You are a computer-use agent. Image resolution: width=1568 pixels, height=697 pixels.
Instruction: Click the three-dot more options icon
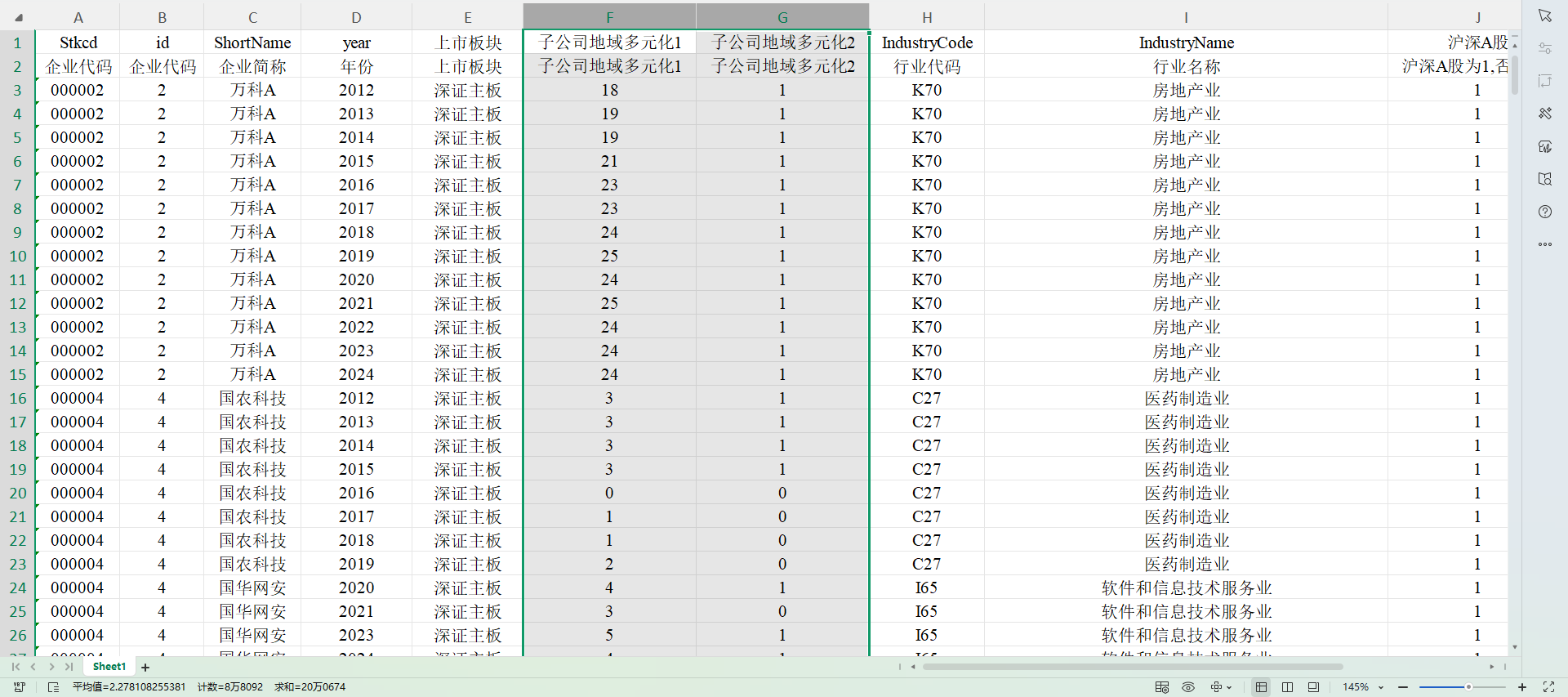pyautogui.click(x=1544, y=244)
